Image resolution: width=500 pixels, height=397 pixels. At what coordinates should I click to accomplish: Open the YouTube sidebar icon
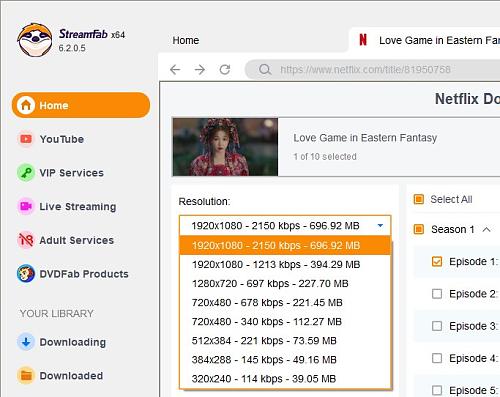point(26,139)
